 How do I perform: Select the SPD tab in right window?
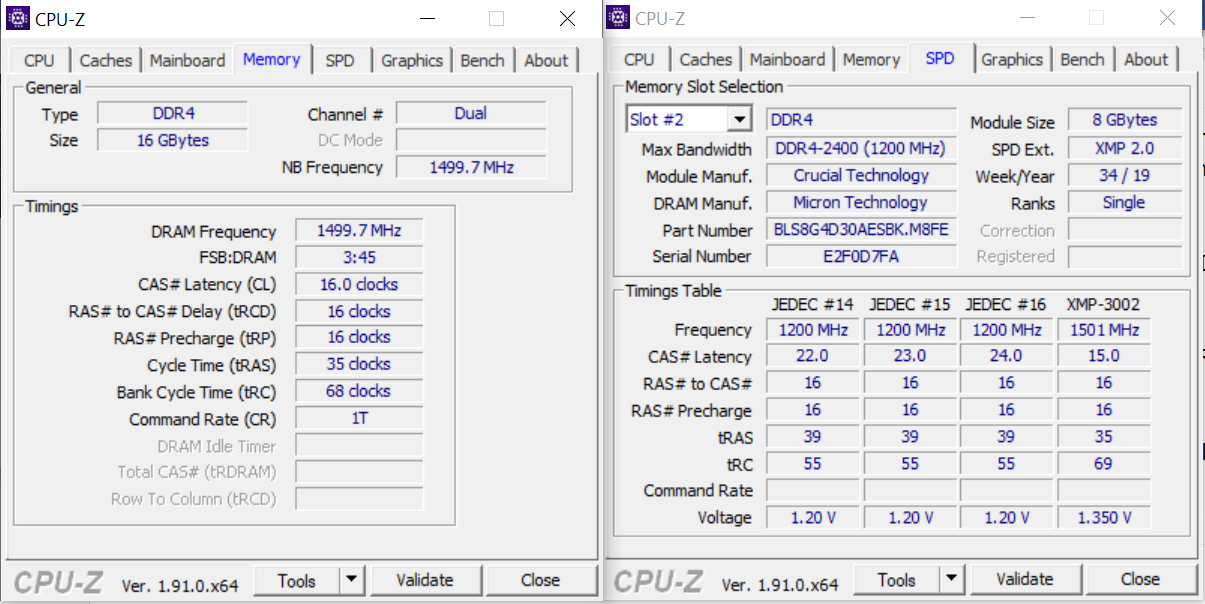coord(940,58)
